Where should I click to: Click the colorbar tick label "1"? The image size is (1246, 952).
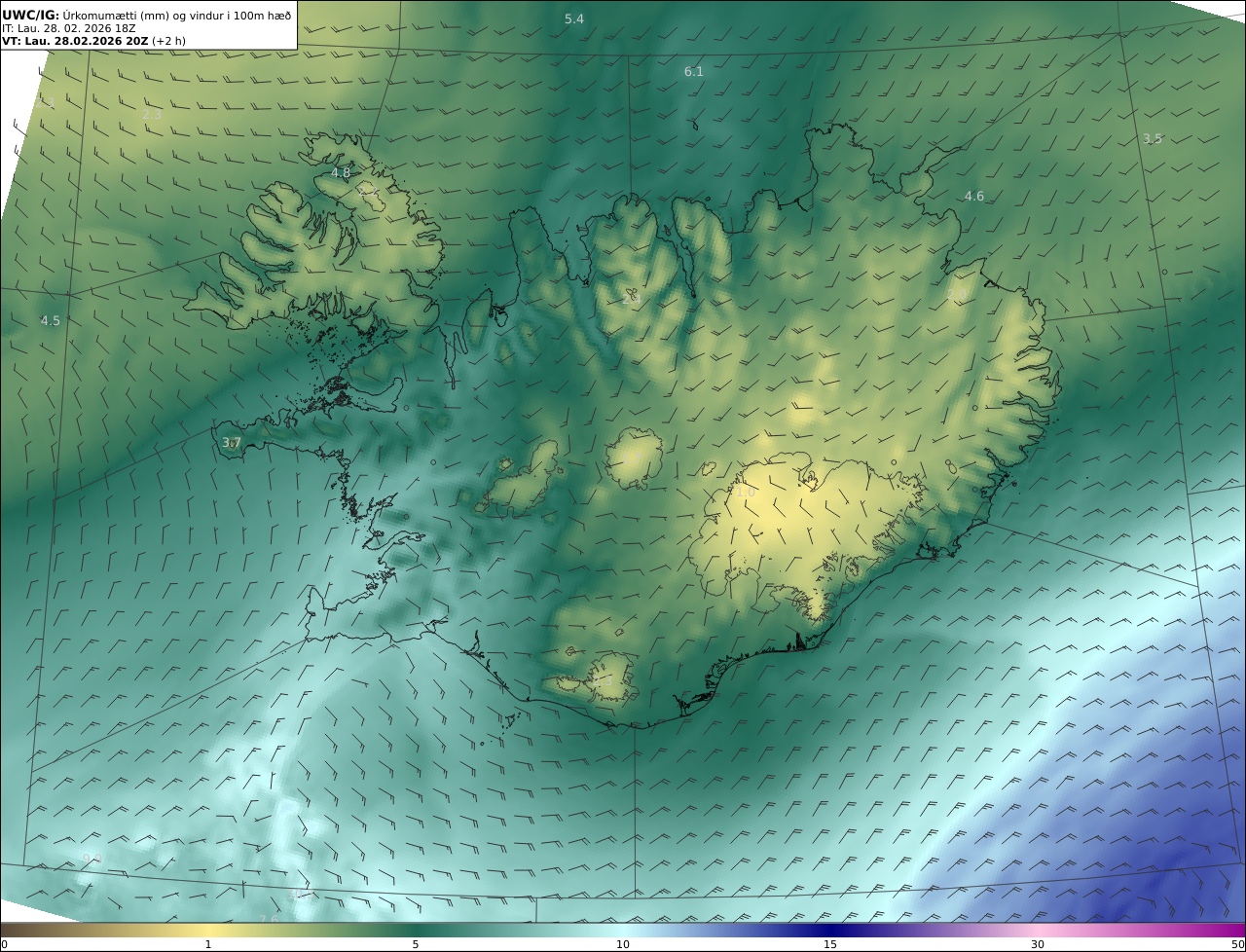point(207,944)
